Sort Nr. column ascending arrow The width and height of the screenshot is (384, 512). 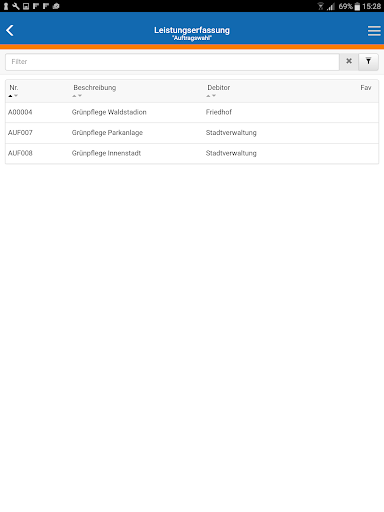(11, 96)
